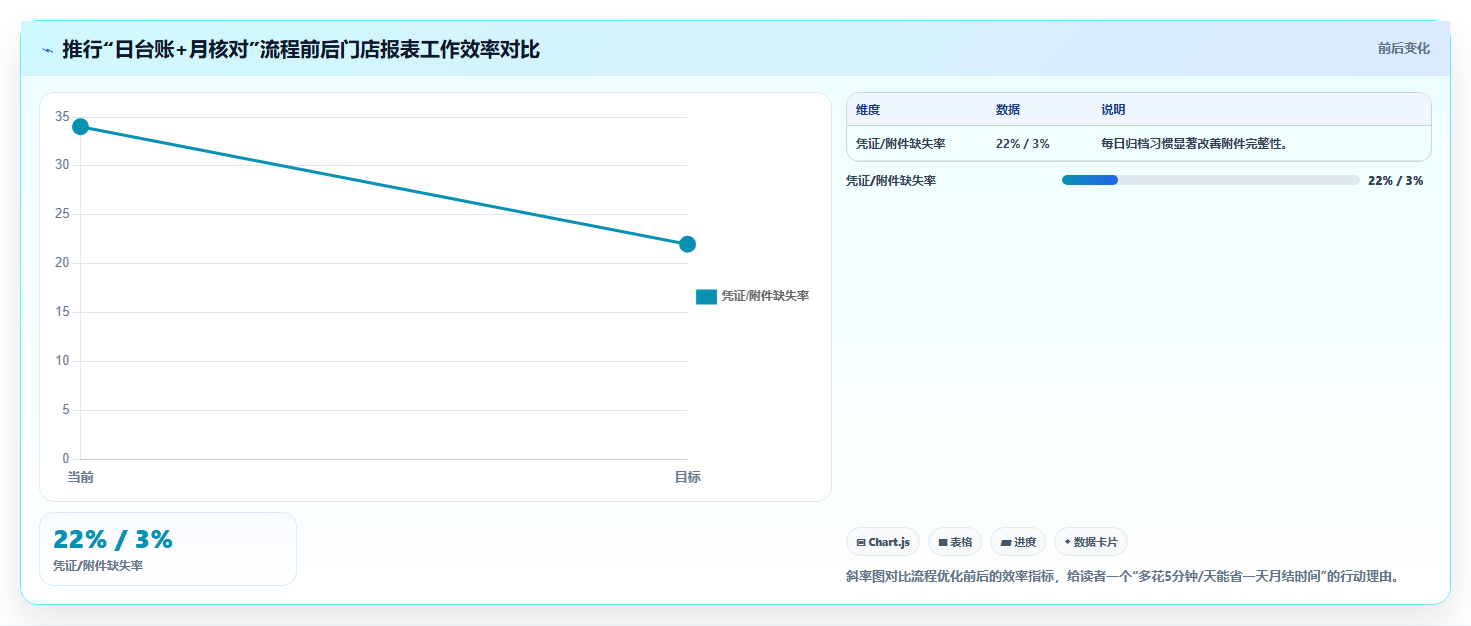Click the 凭证/附件缺失率 progress bar
Image resolution: width=1471 pixels, height=626 pixels.
1210,180
